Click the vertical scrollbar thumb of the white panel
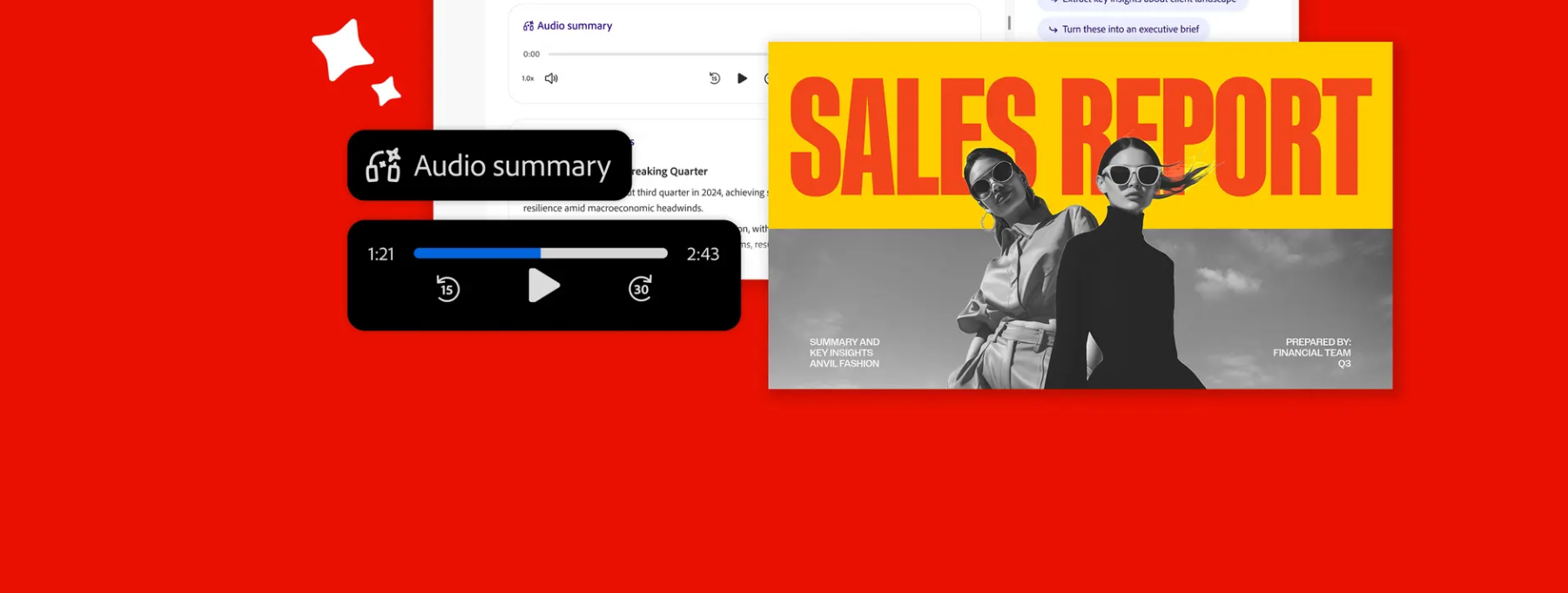 (x=1009, y=23)
